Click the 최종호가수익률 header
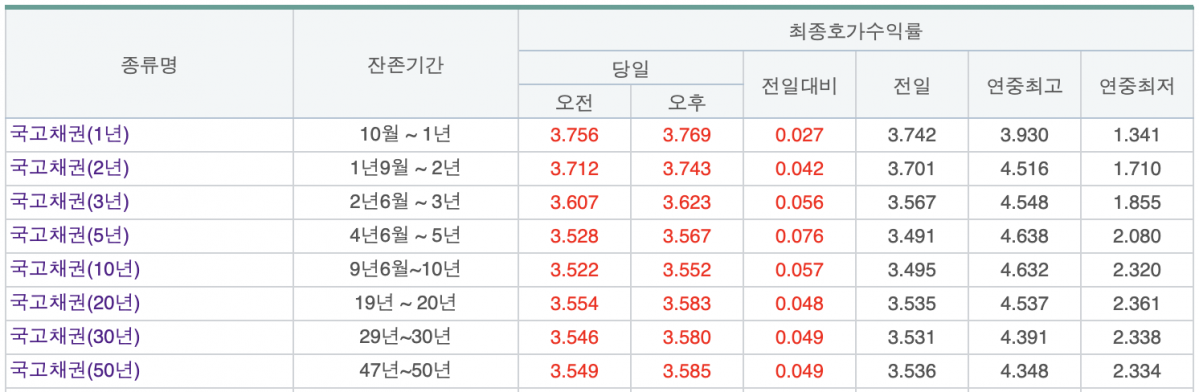The image size is (1199, 392). [856, 31]
